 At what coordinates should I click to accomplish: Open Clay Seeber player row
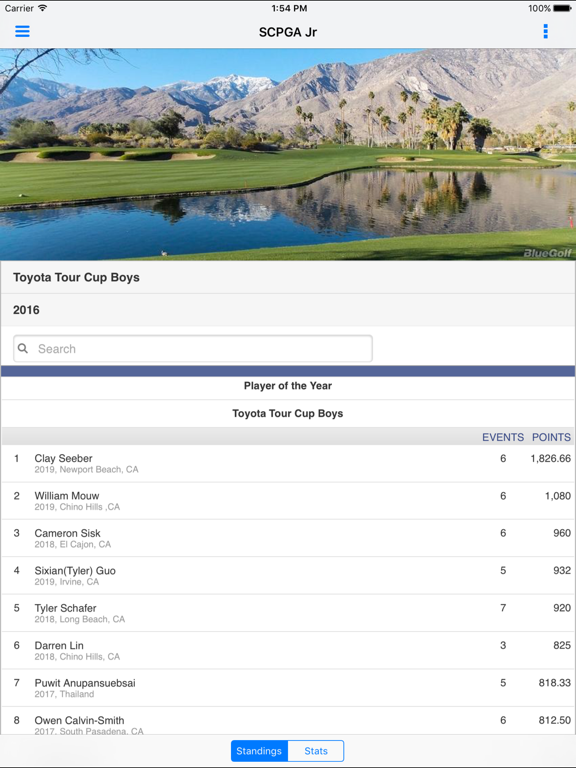click(x=288, y=463)
